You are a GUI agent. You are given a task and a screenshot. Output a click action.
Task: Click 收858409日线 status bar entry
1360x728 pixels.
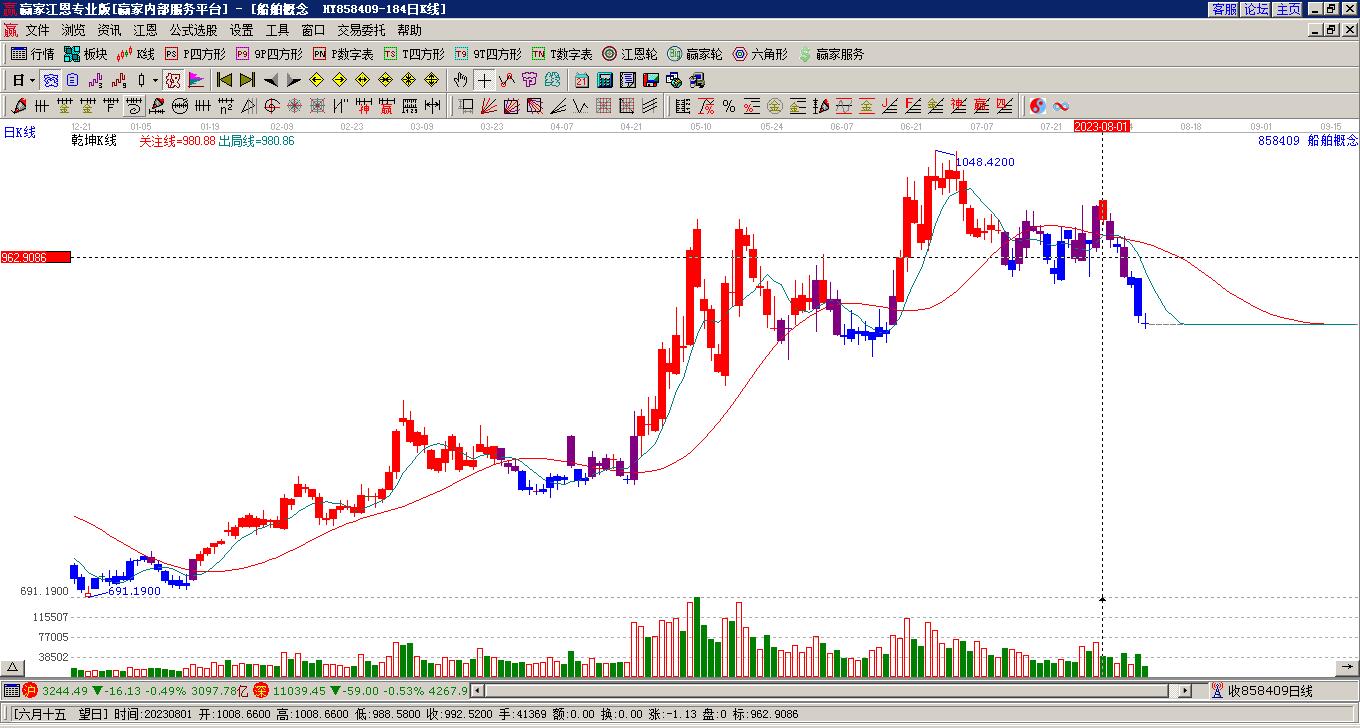1270,690
